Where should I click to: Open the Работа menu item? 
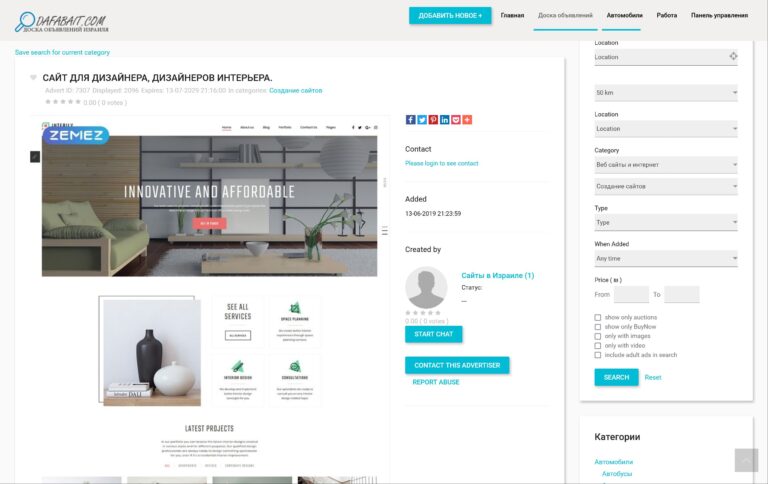667,16
